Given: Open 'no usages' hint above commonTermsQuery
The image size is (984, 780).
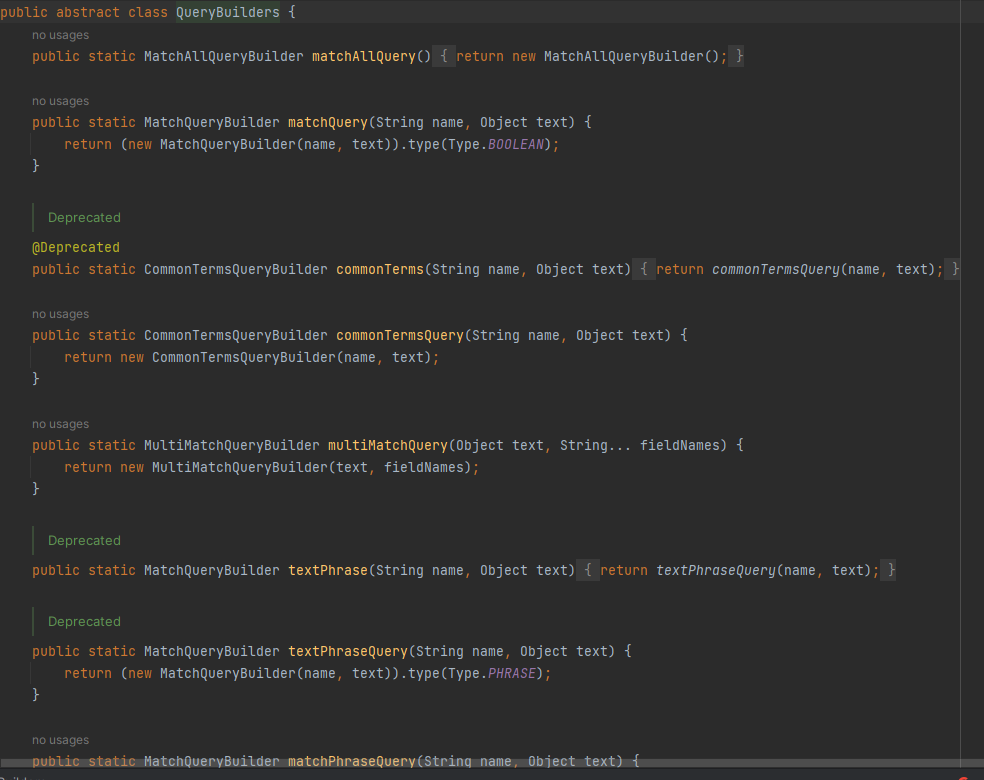Looking at the screenshot, I should [60, 314].
